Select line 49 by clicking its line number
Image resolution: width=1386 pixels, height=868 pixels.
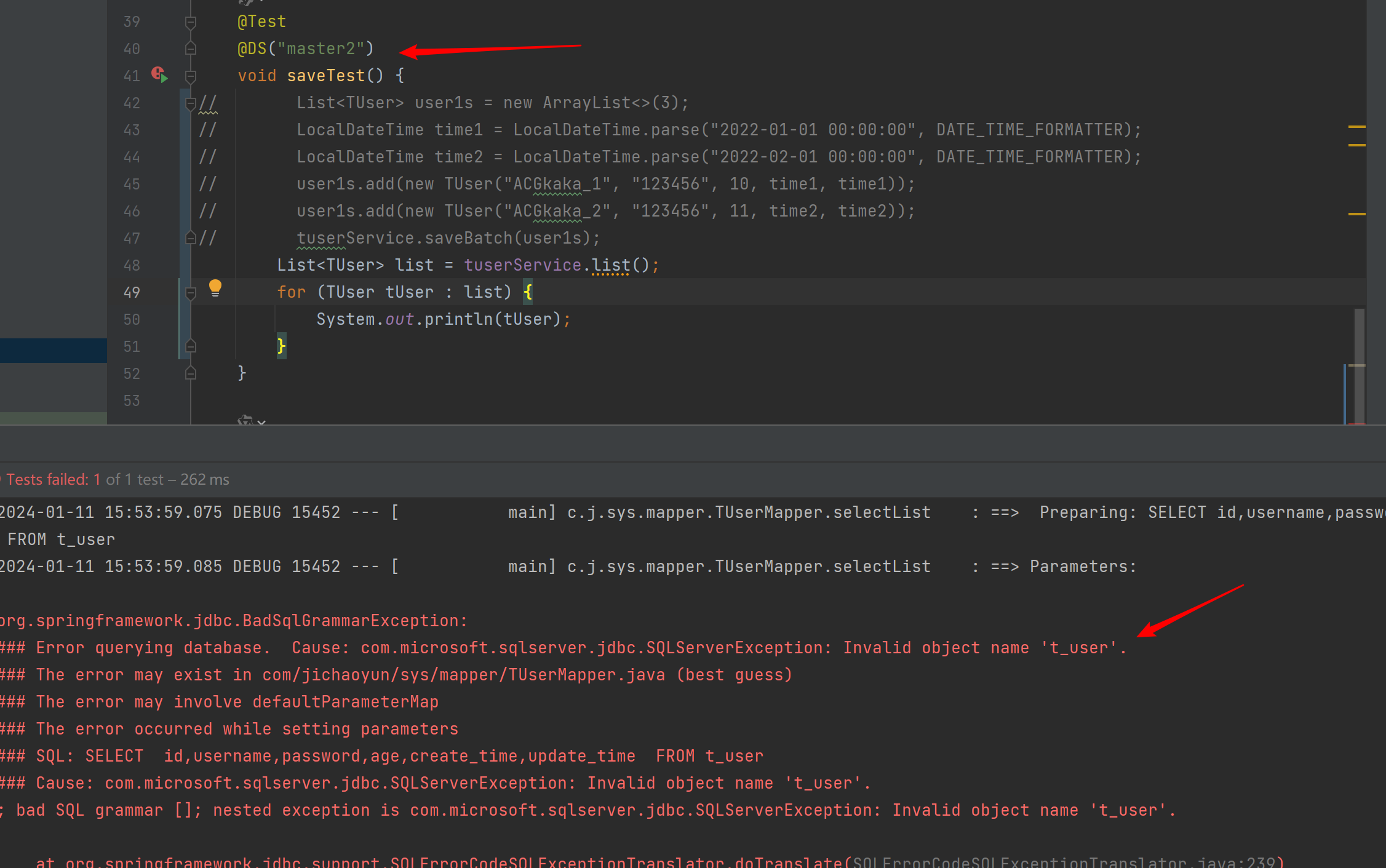coord(131,292)
